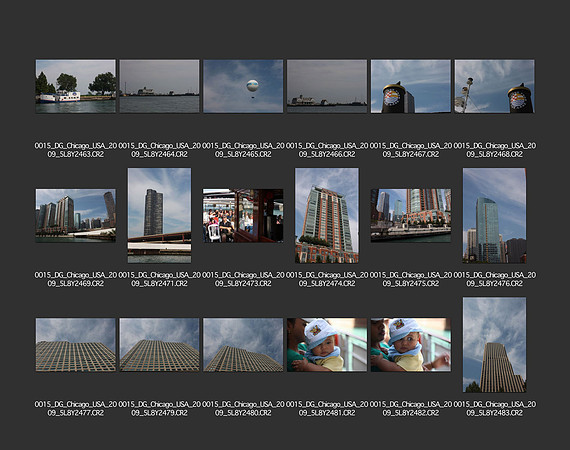Screen dimensions: 570x450
Task: Open the dark tower portrait thumbnail 2471
Action: click(159, 216)
